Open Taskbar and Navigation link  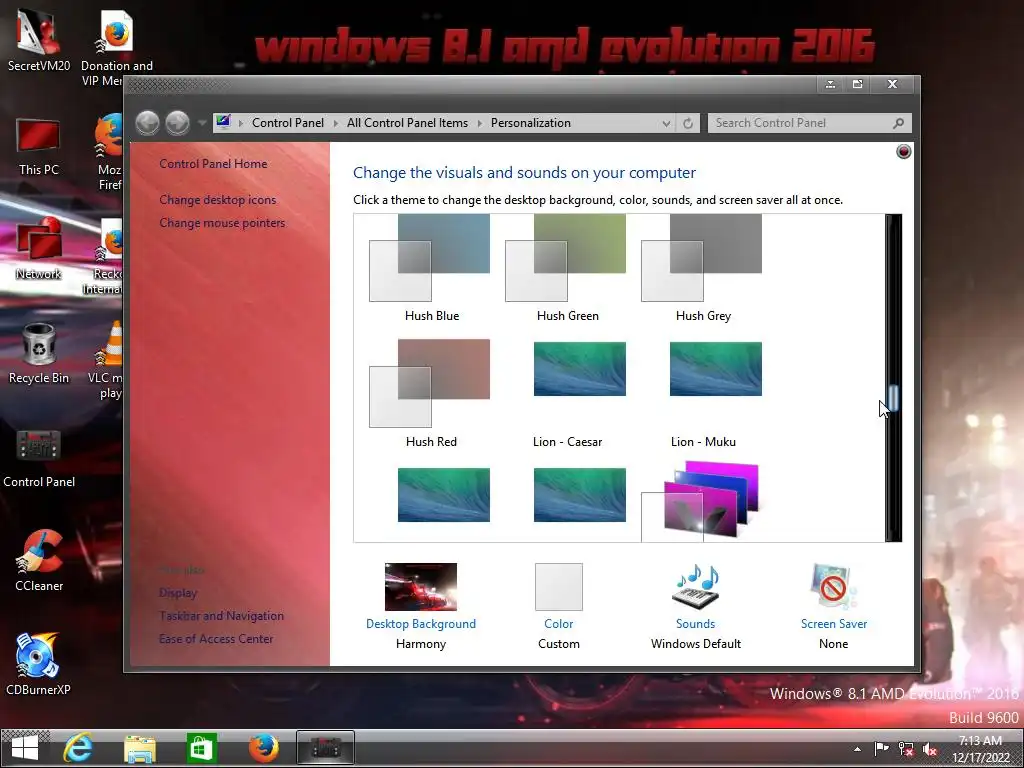click(221, 616)
